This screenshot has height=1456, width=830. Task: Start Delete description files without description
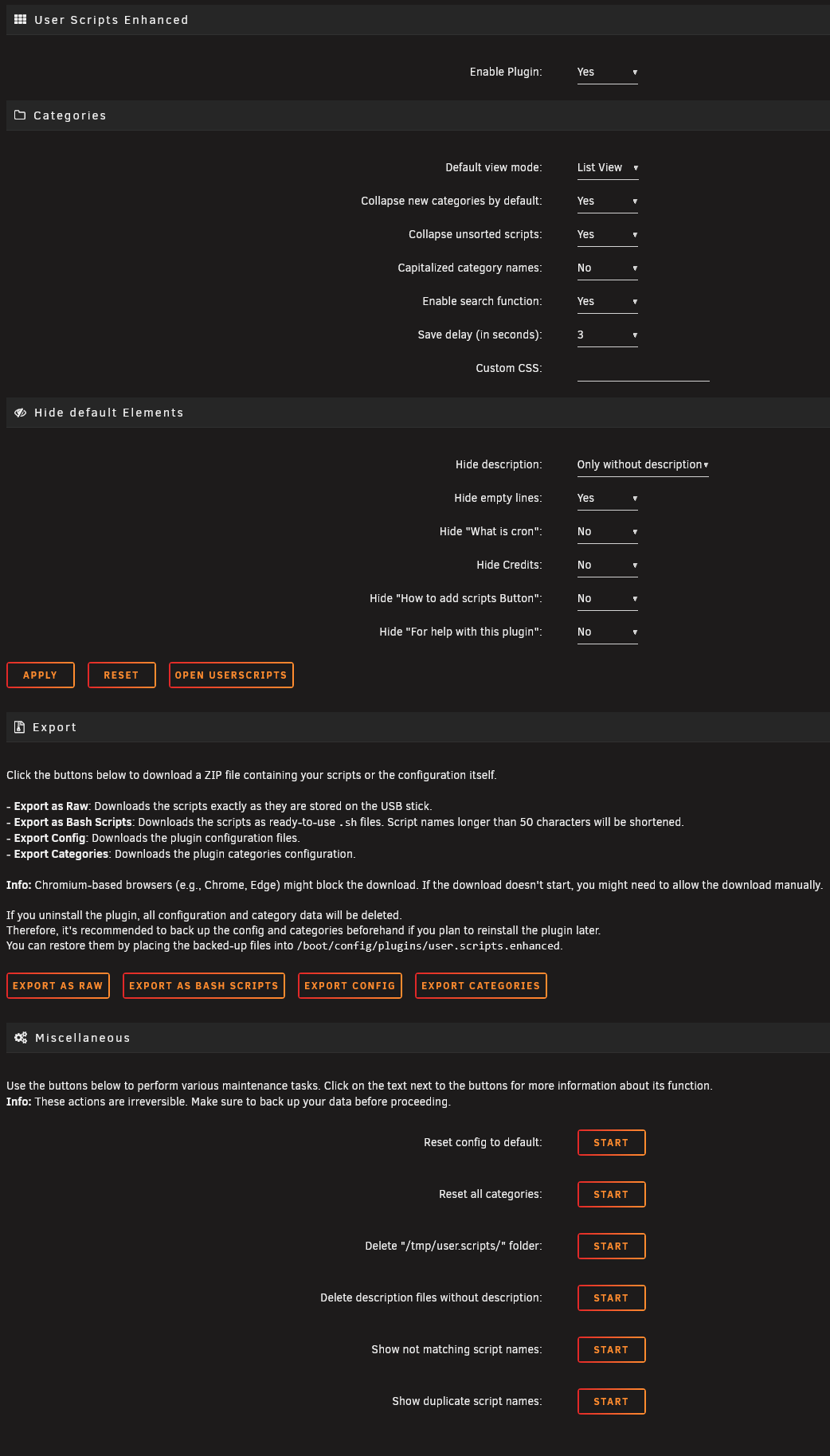tap(612, 1297)
